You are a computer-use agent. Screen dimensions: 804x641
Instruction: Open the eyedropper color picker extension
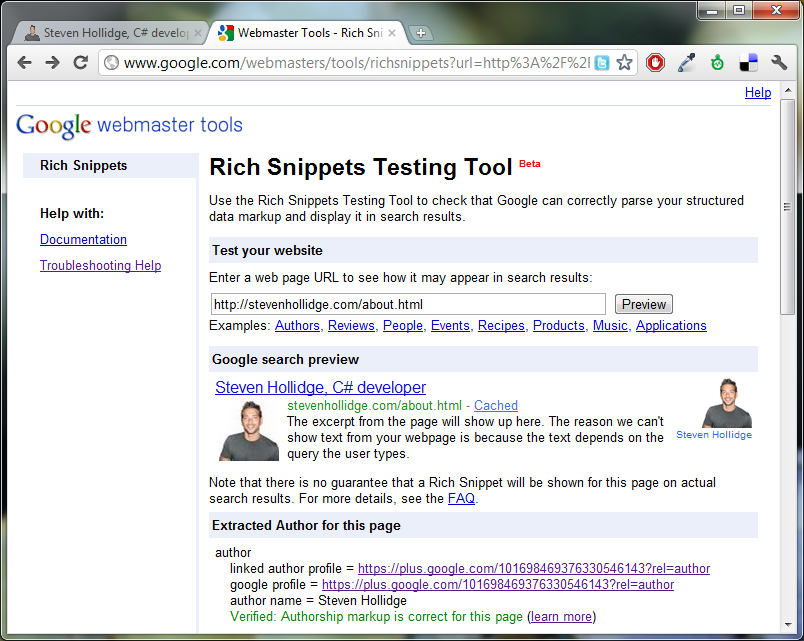(686, 63)
